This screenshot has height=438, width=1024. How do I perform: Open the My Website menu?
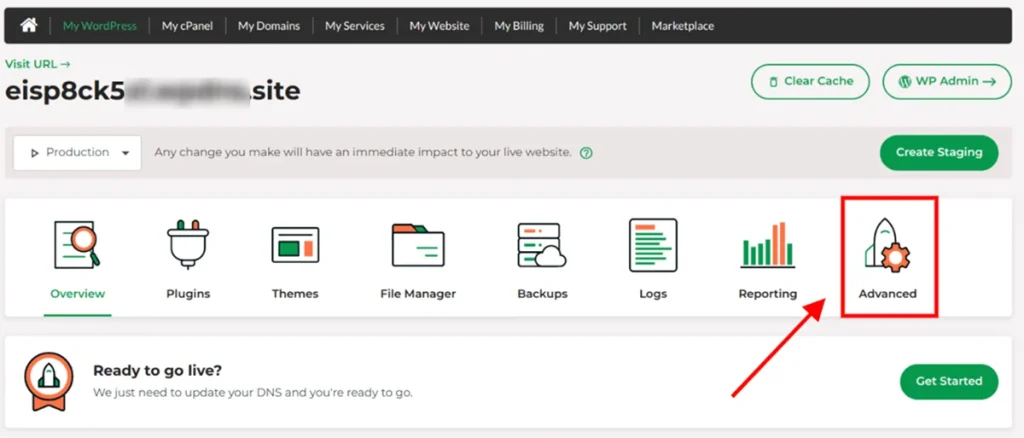click(x=440, y=26)
